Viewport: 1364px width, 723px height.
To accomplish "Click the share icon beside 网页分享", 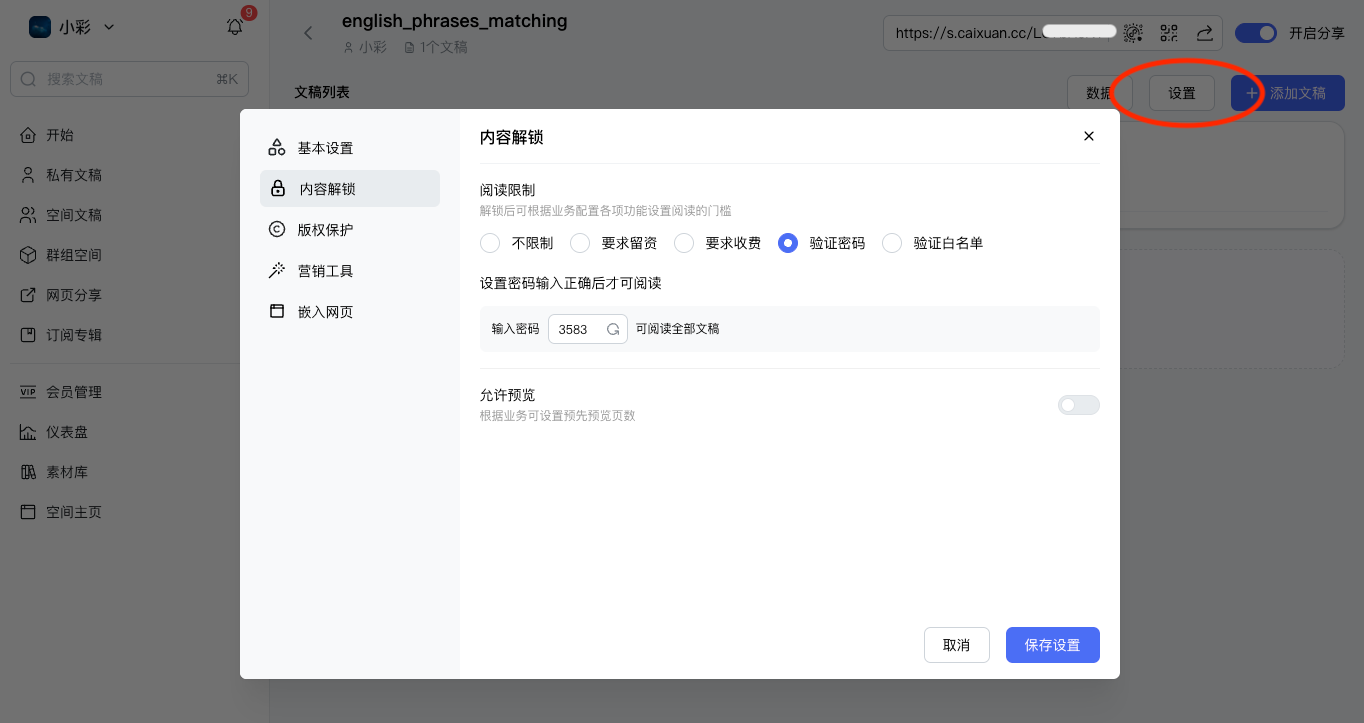I will coord(28,295).
